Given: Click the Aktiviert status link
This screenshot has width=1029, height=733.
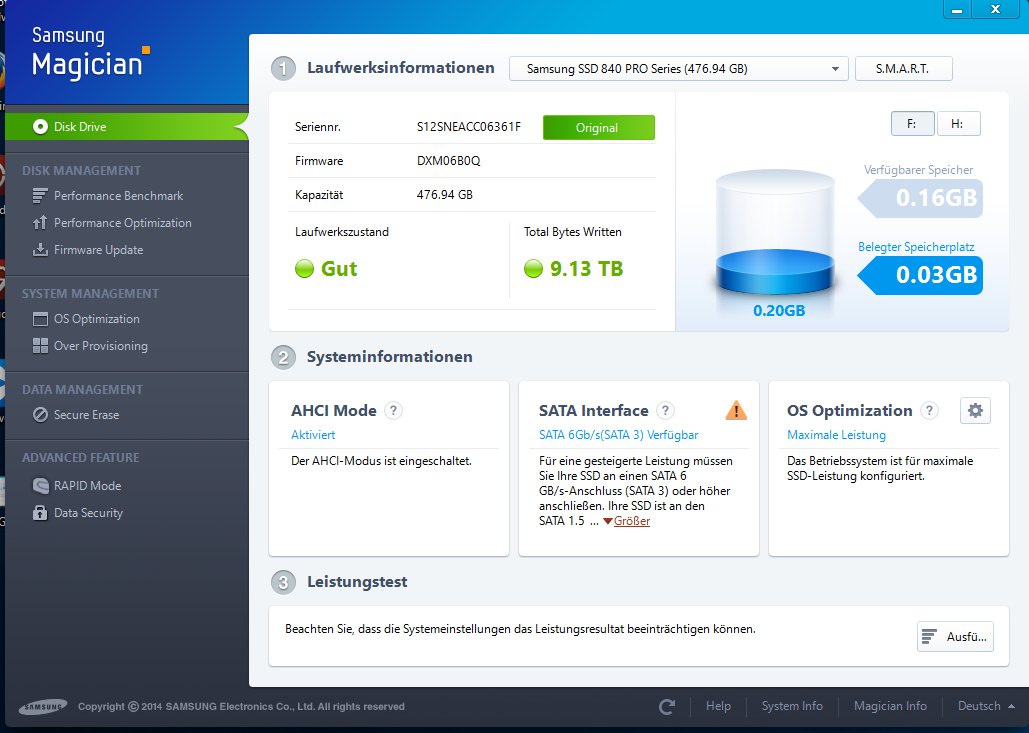Looking at the screenshot, I should (313, 434).
